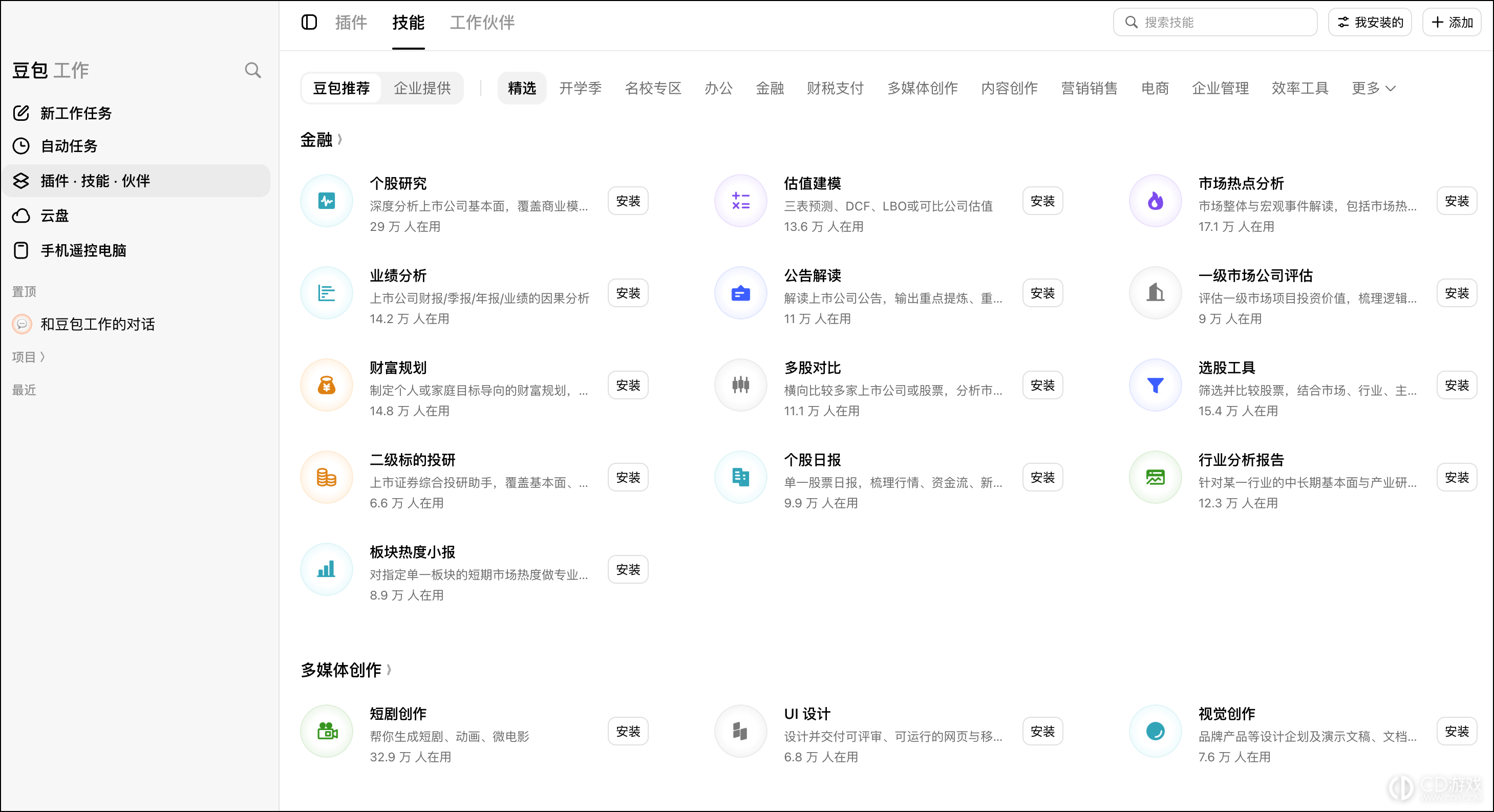
Task: Open the 公告解读 briefcase icon
Action: tap(741, 293)
